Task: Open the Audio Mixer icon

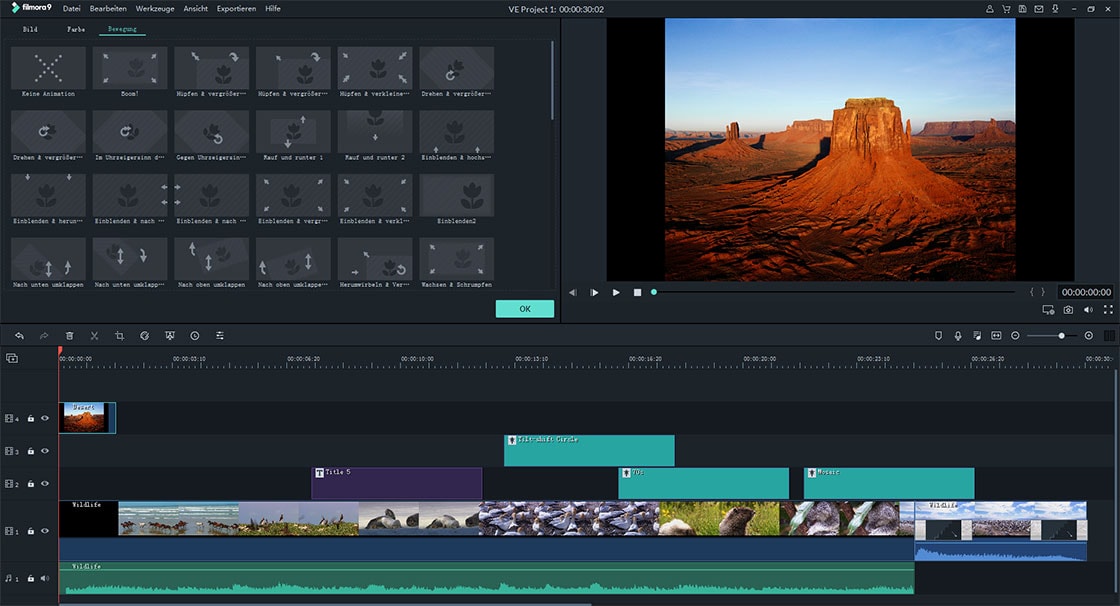Action: point(976,335)
